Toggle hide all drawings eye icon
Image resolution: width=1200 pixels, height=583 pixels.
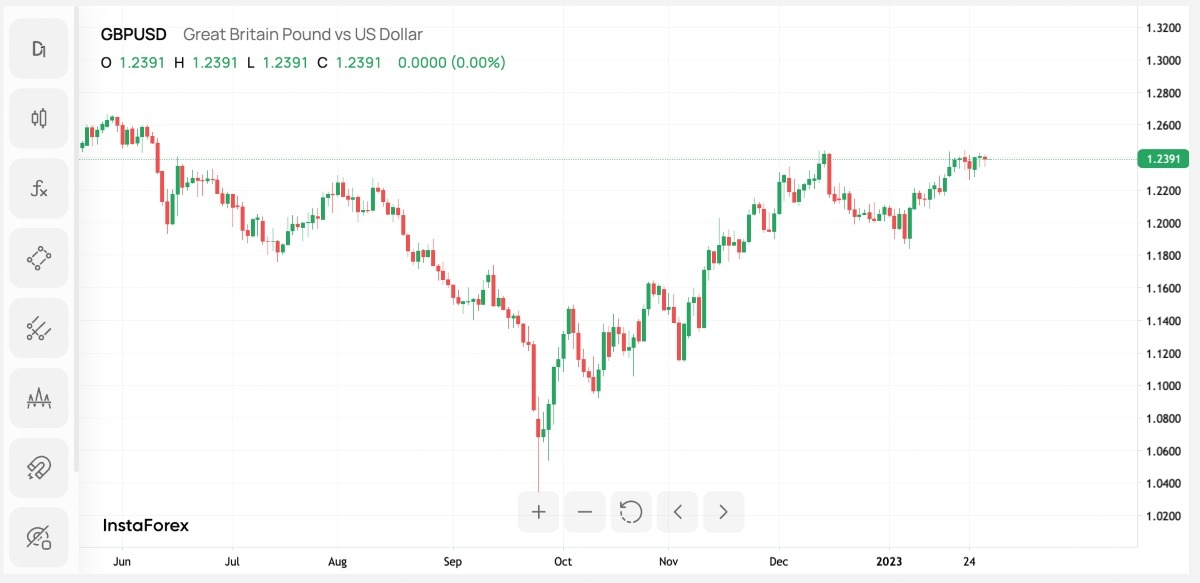[39, 538]
